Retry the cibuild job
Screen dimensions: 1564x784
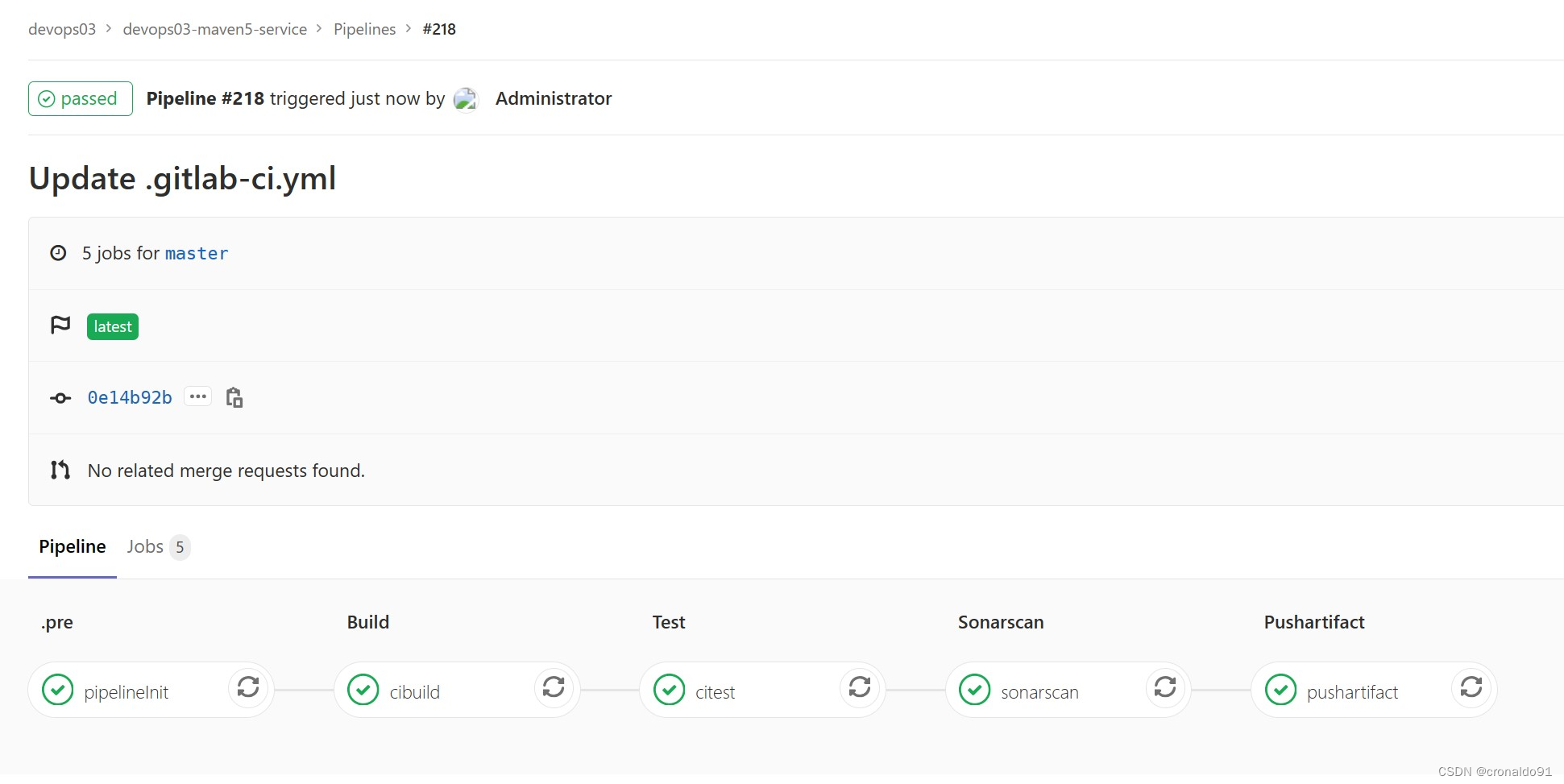click(554, 689)
